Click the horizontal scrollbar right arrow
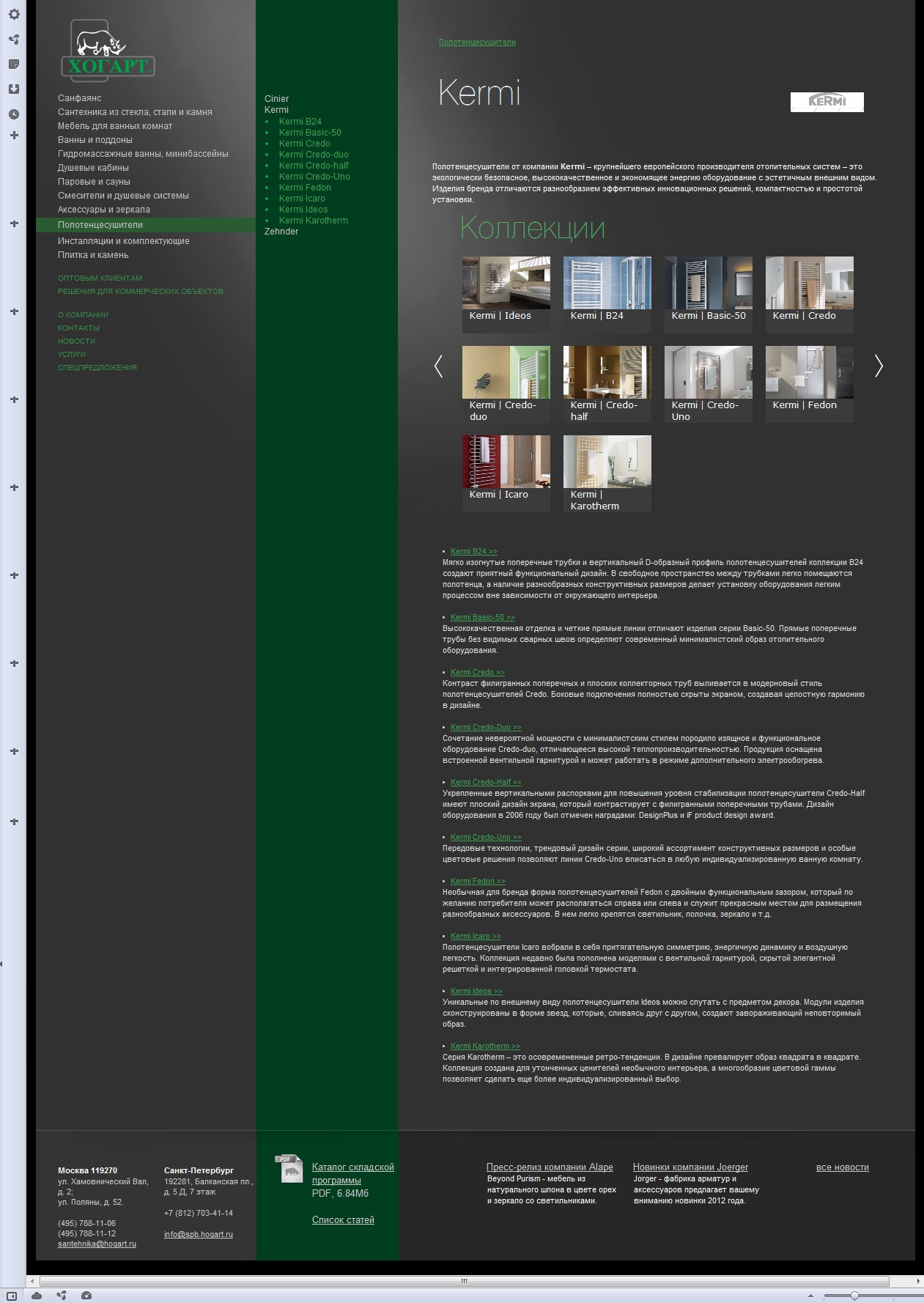 point(919,1281)
